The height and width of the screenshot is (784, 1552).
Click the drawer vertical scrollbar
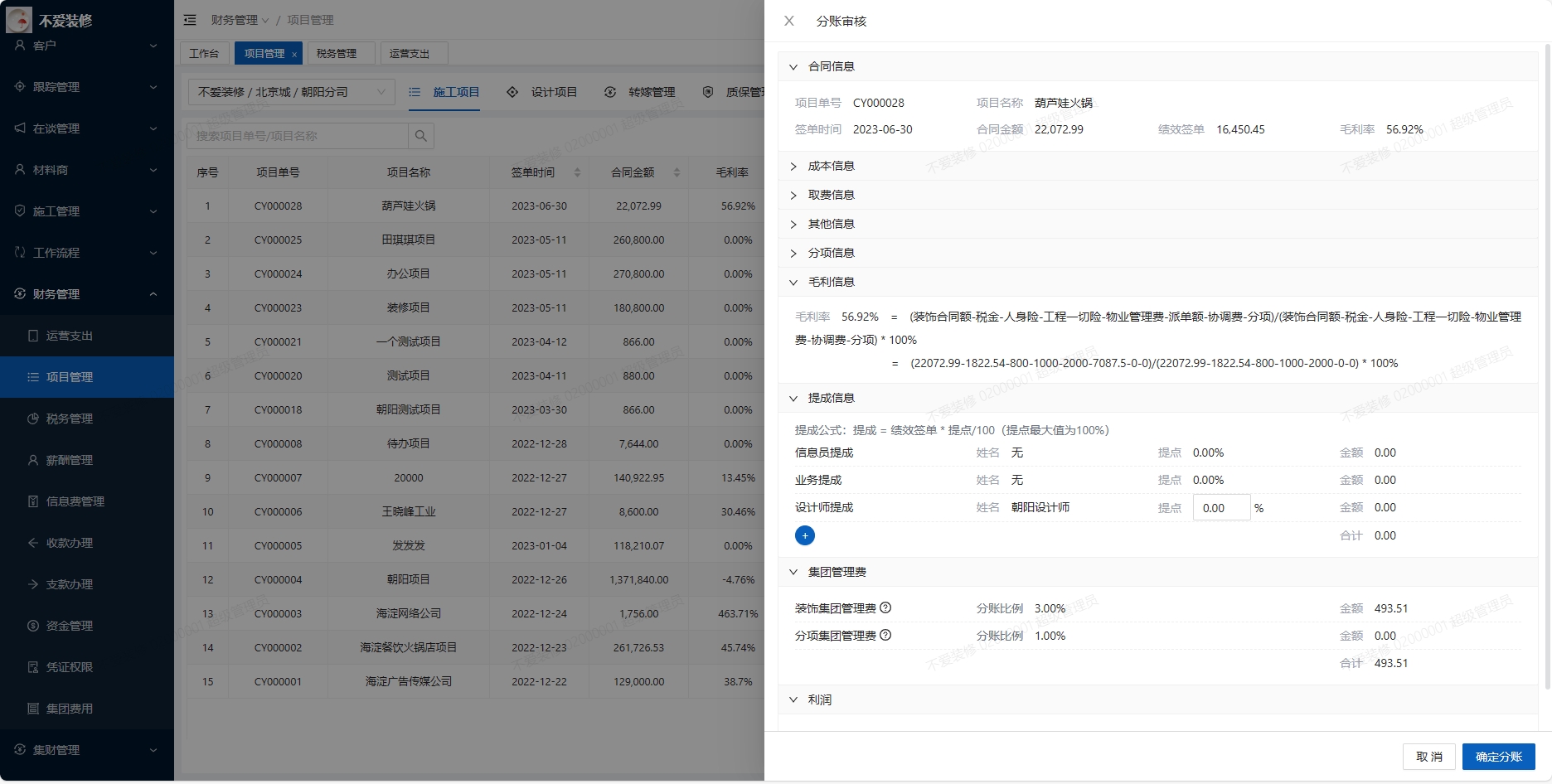pyautogui.click(x=1547, y=365)
